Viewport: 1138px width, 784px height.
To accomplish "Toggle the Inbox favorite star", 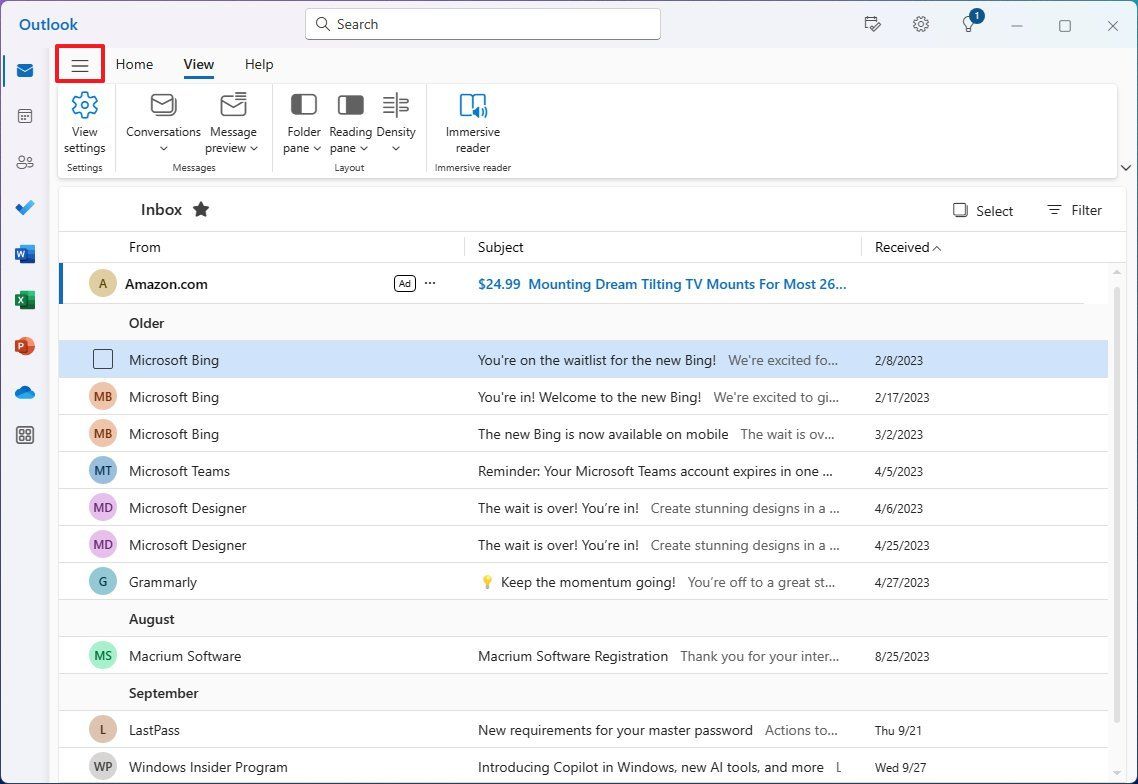I will click(201, 210).
